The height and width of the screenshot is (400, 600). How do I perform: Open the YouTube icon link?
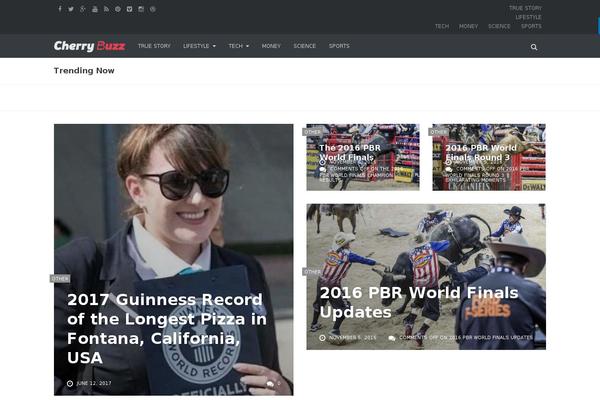[x=95, y=9]
